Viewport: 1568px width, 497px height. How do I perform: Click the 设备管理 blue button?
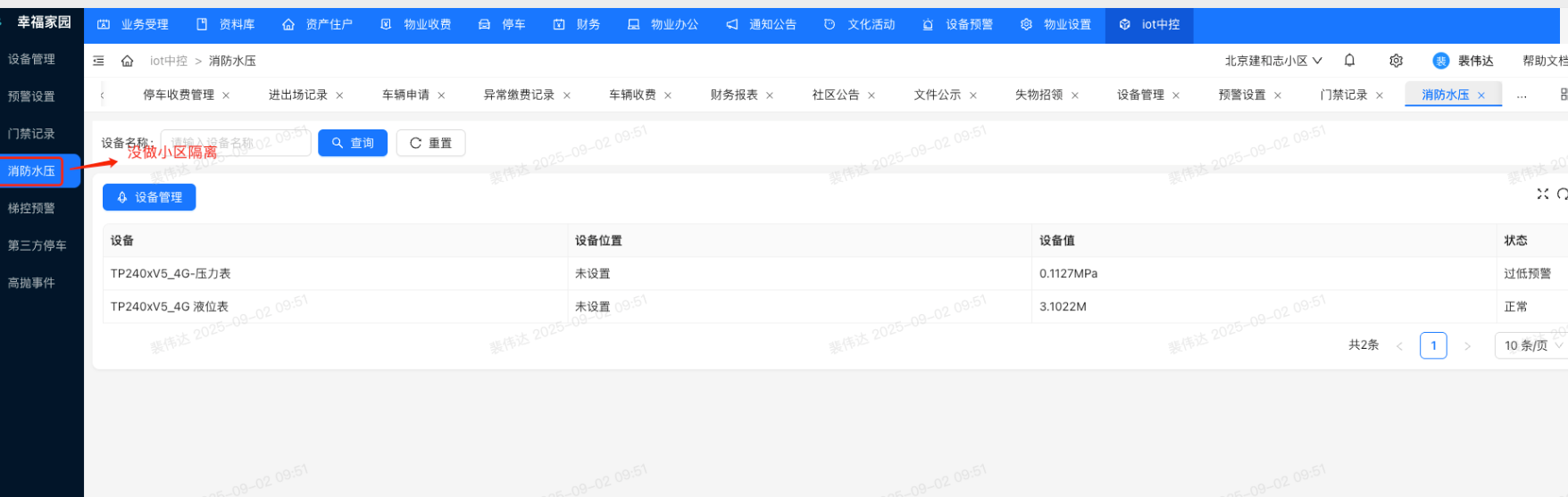click(x=149, y=197)
